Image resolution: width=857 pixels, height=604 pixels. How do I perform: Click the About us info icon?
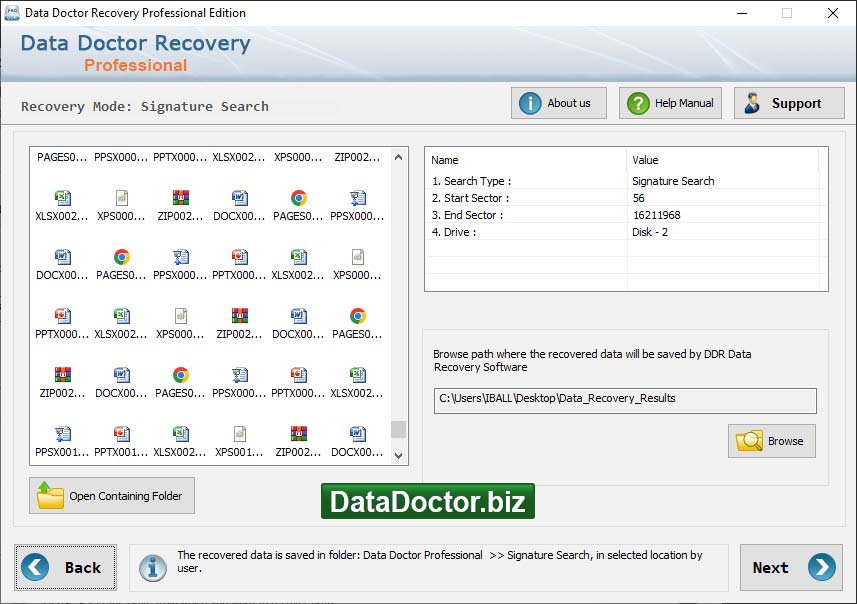click(530, 103)
